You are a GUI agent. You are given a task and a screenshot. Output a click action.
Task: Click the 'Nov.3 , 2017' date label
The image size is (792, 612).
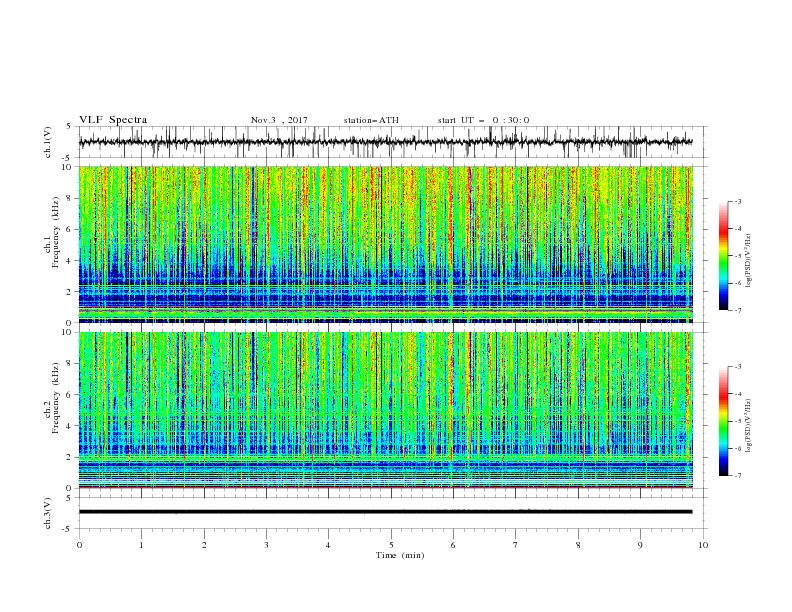pos(279,120)
